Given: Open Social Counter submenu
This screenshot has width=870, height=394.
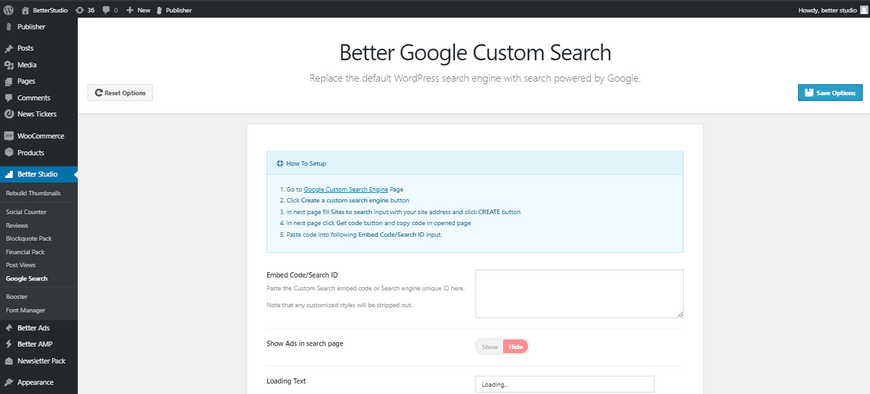Looking at the screenshot, I should (x=26, y=212).
